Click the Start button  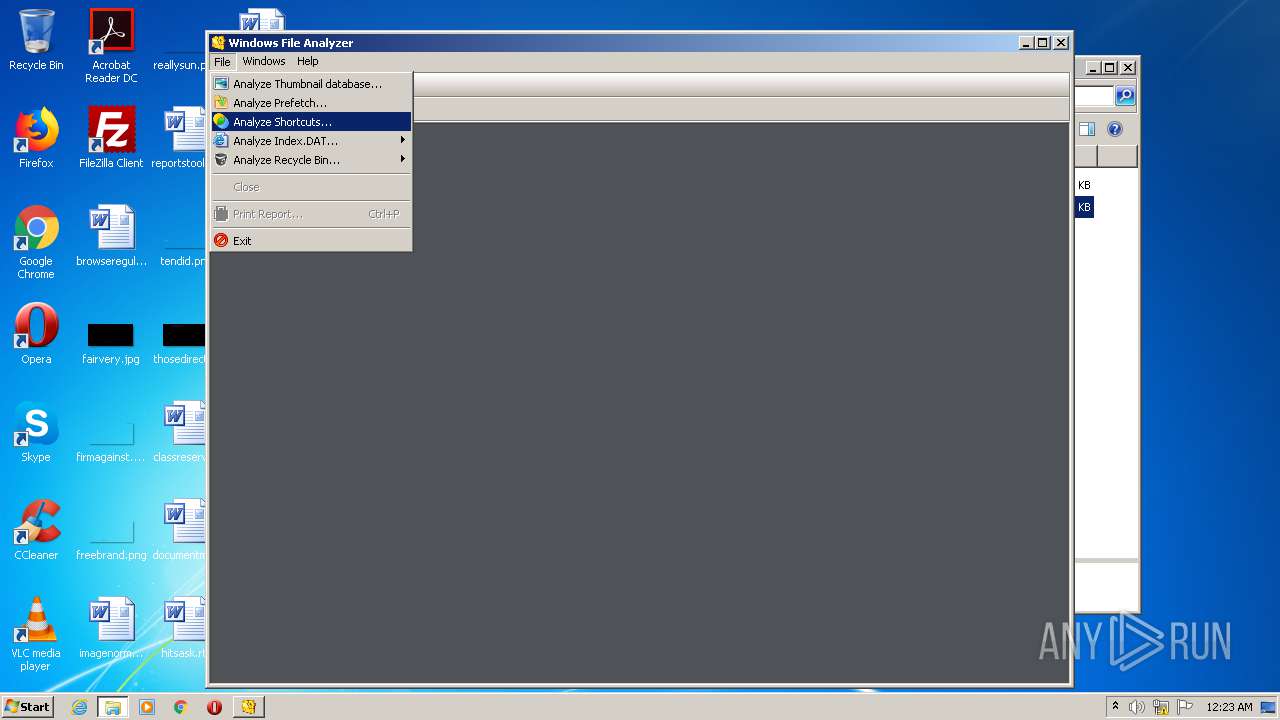[28, 707]
